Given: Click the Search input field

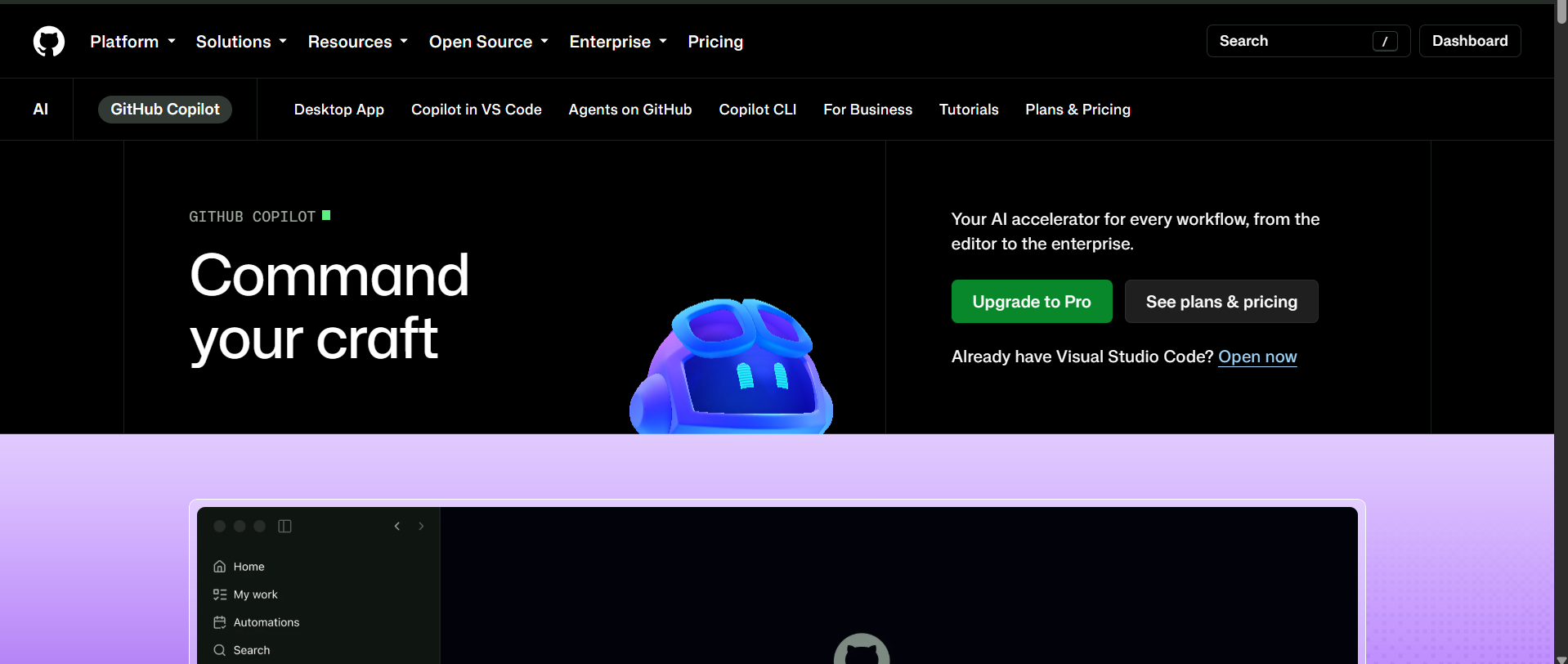Looking at the screenshot, I should (x=1308, y=41).
